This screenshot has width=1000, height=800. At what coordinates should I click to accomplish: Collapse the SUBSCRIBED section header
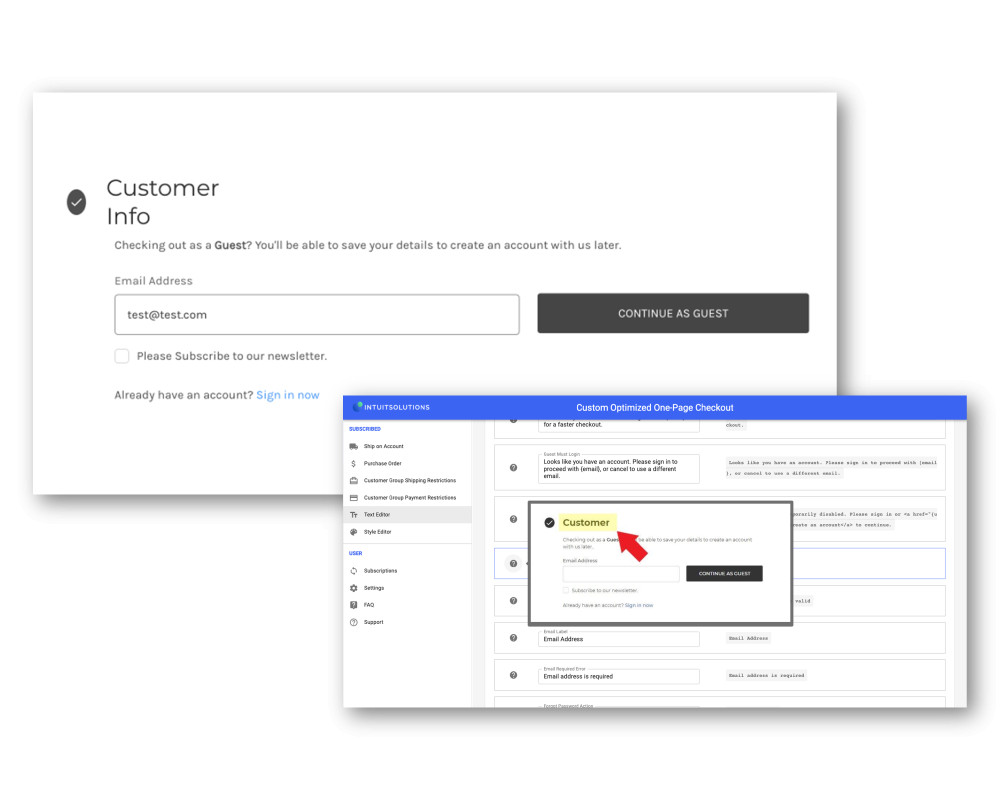pyautogui.click(x=365, y=428)
